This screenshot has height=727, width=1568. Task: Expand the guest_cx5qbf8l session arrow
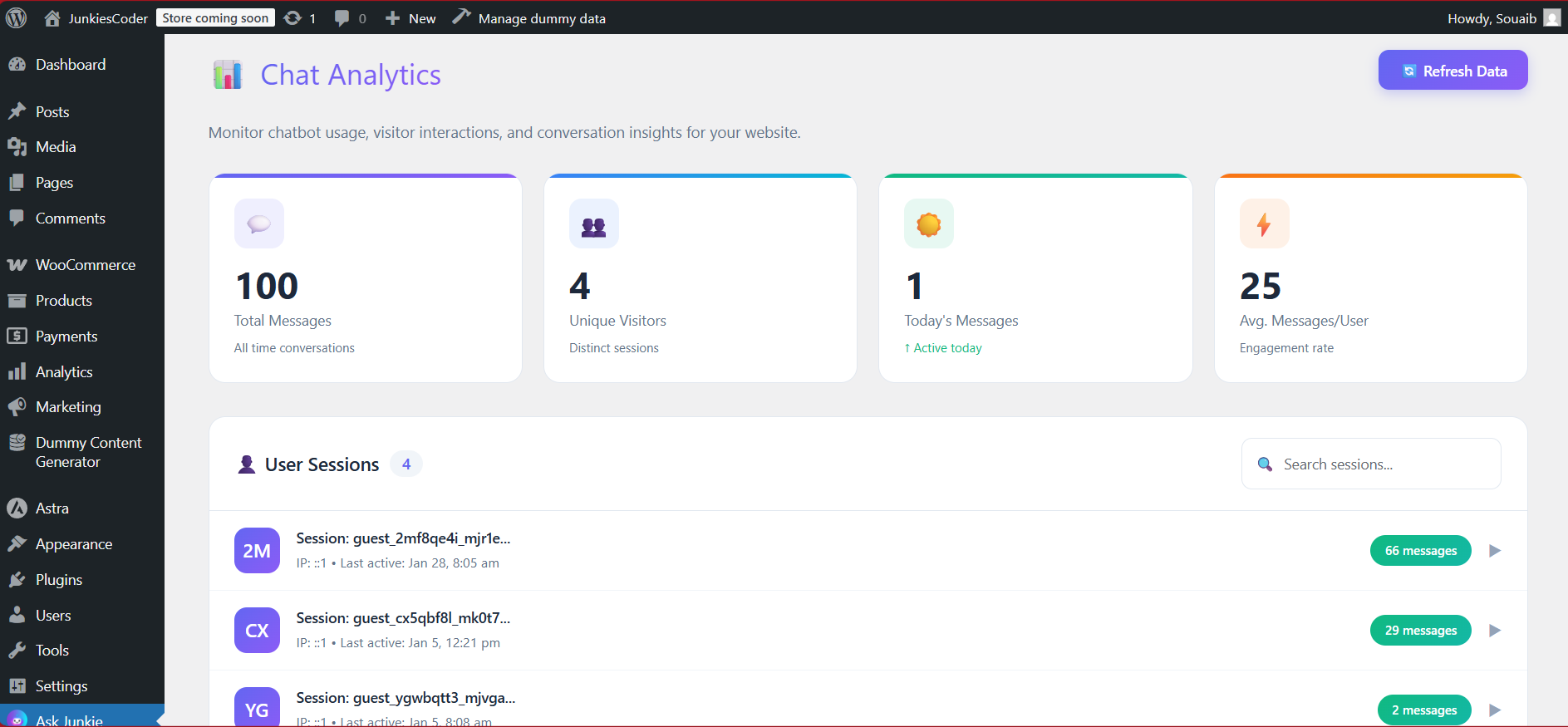pos(1495,631)
